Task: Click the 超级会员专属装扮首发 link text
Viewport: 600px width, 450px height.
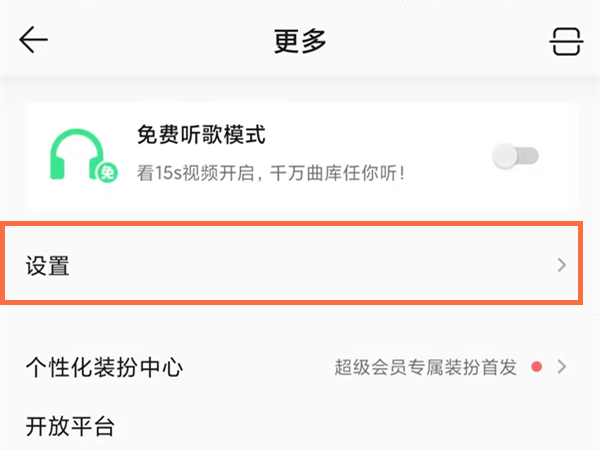Action: (425, 367)
